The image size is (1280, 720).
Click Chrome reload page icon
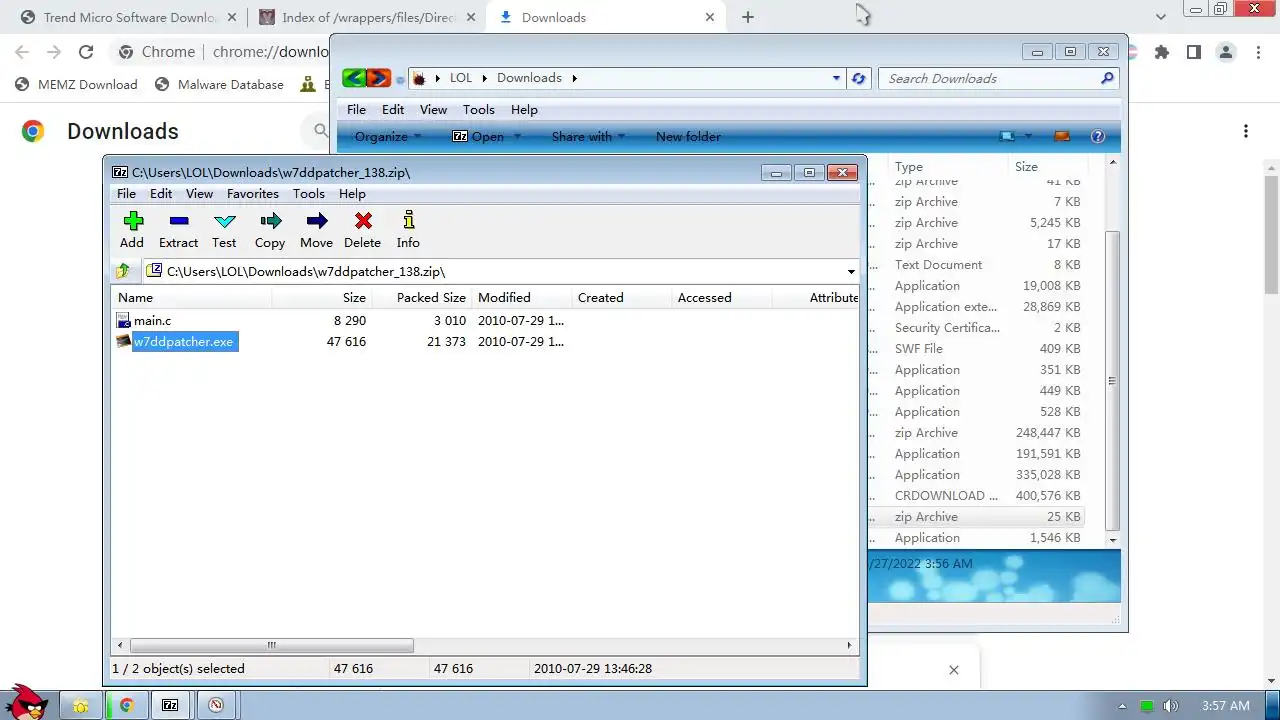(86, 52)
